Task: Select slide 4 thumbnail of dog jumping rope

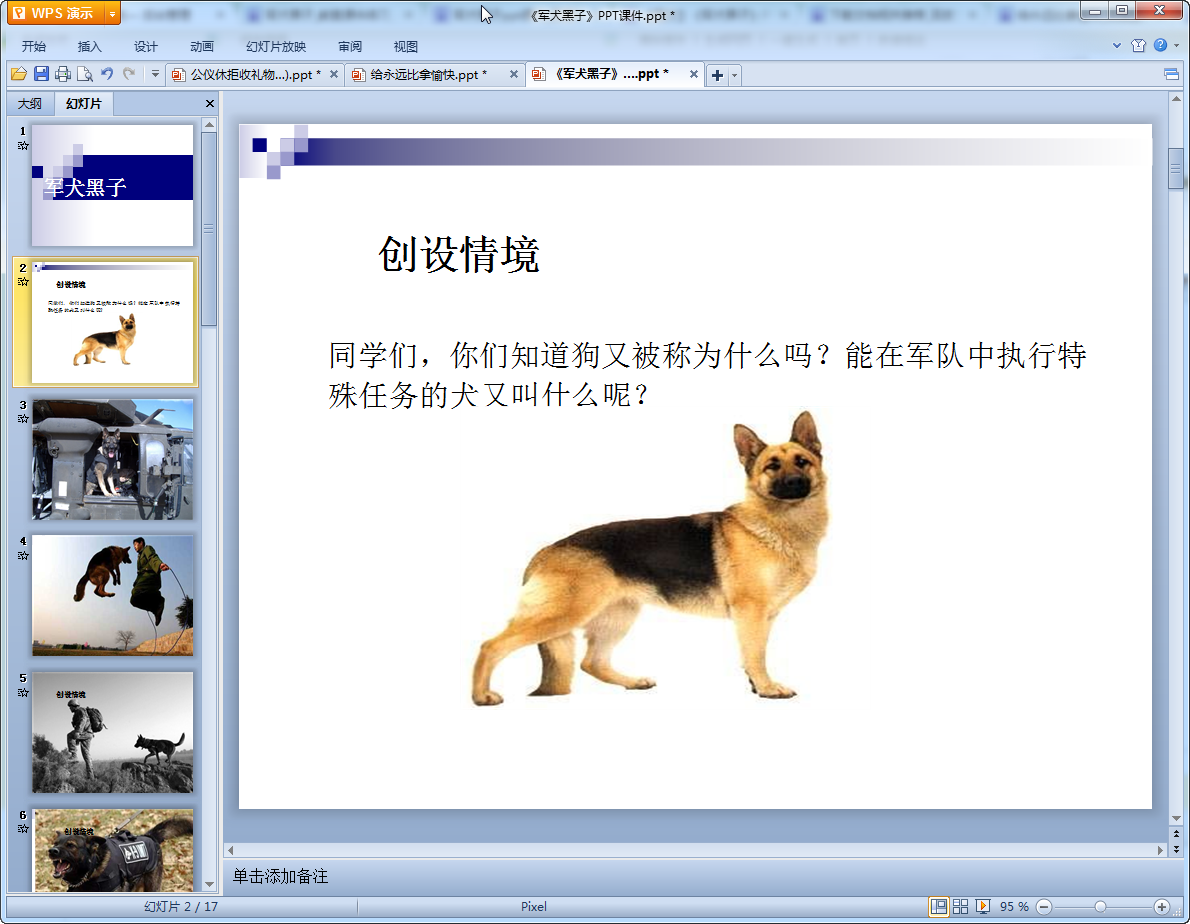Action: [112, 596]
